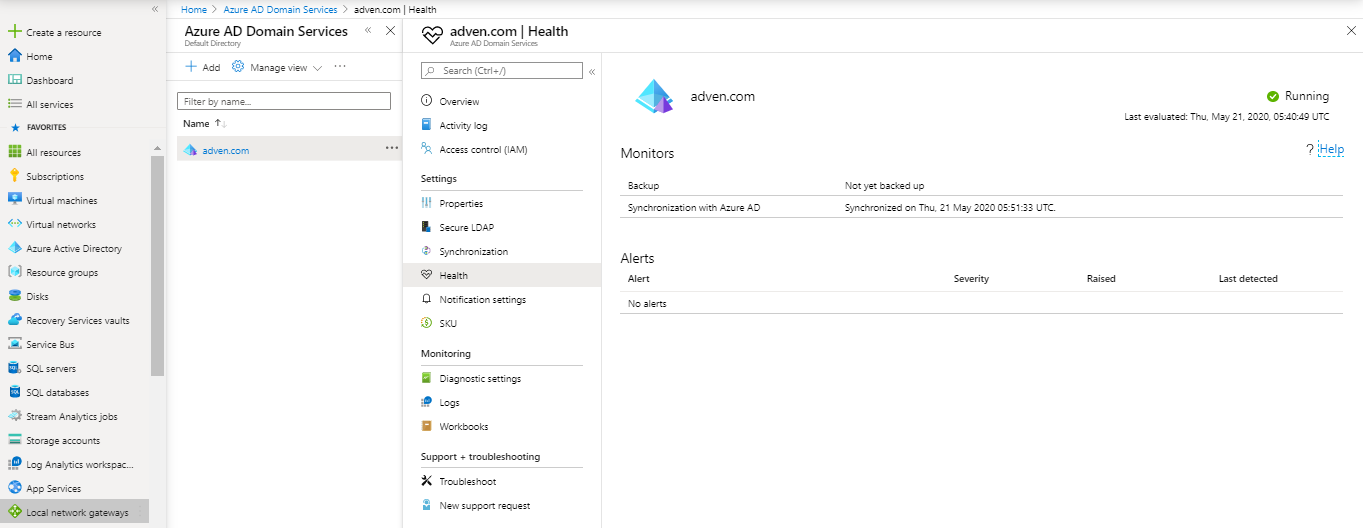Open the SKU page
1363x528 pixels.
(447, 324)
